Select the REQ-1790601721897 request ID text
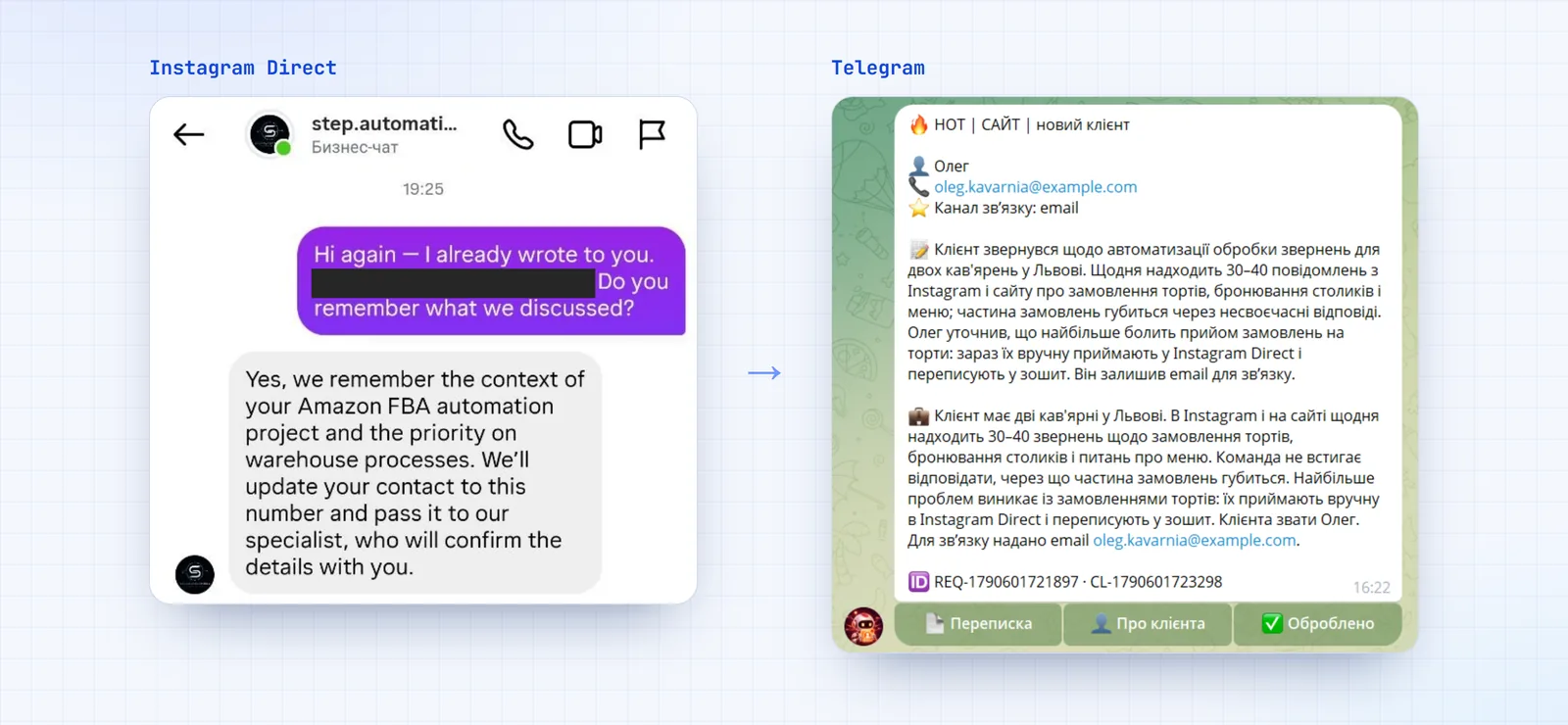Image resolution: width=1568 pixels, height=725 pixels. coord(1006,582)
